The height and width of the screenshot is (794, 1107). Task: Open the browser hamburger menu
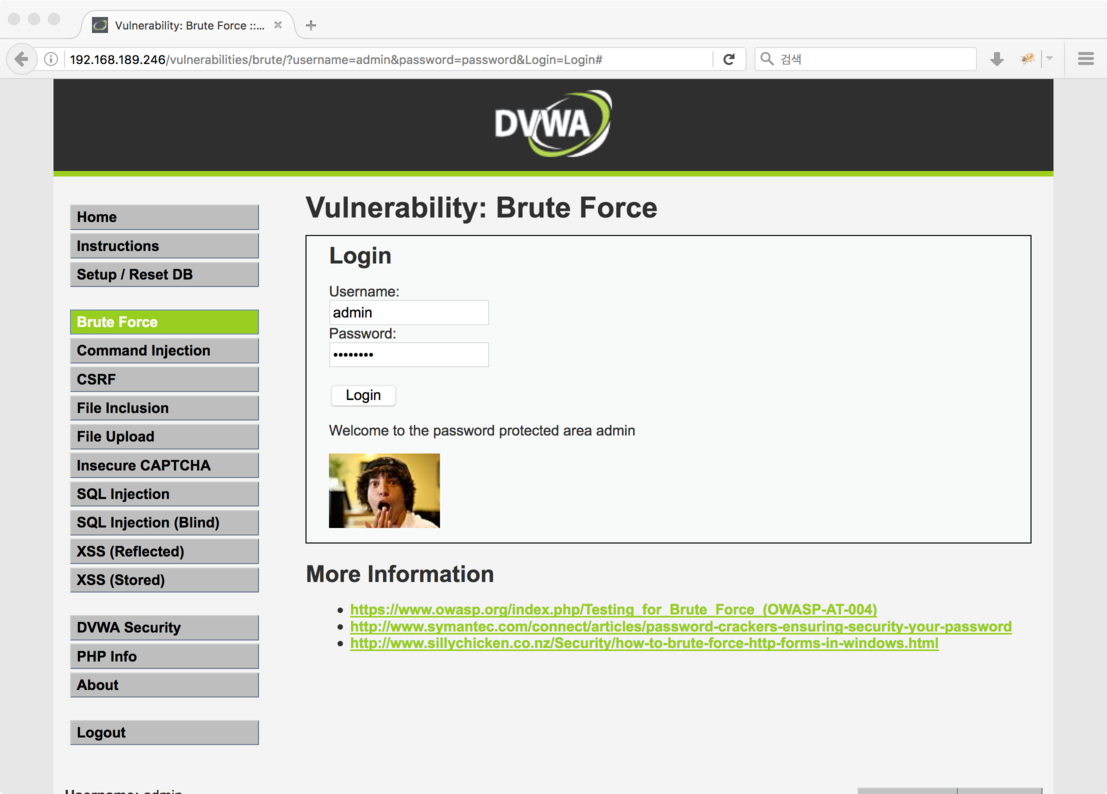[x=1086, y=59]
